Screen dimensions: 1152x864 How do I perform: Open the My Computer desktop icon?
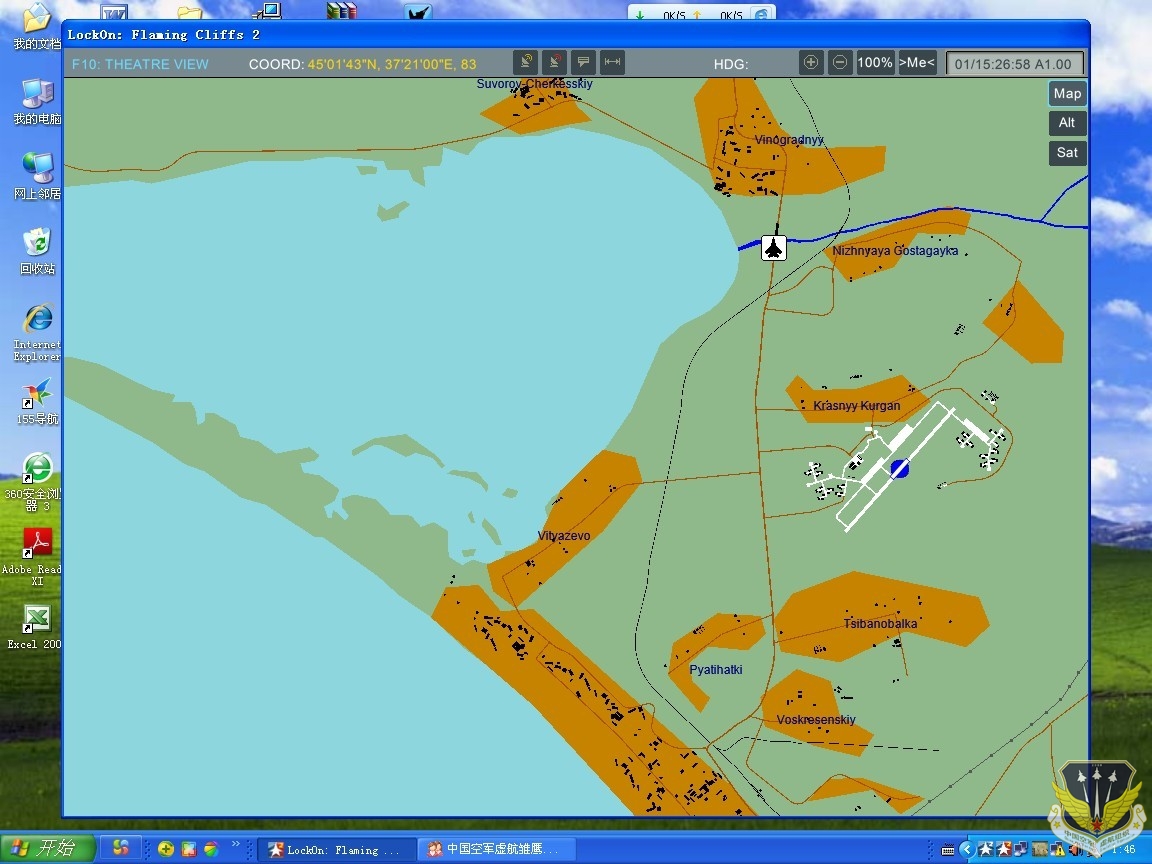[x=37, y=102]
